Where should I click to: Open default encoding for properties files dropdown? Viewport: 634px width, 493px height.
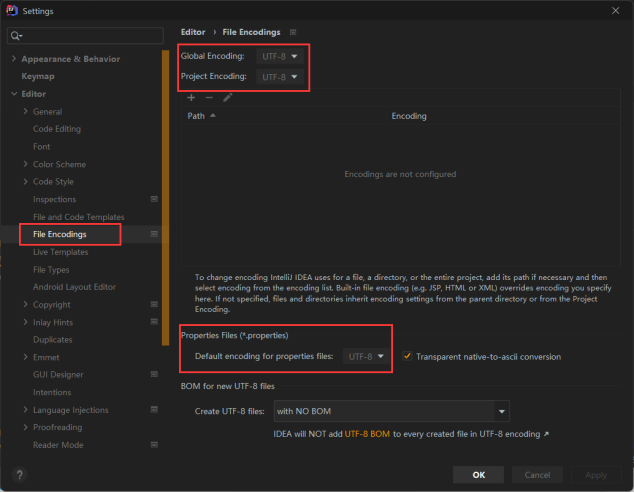(366, 357)
